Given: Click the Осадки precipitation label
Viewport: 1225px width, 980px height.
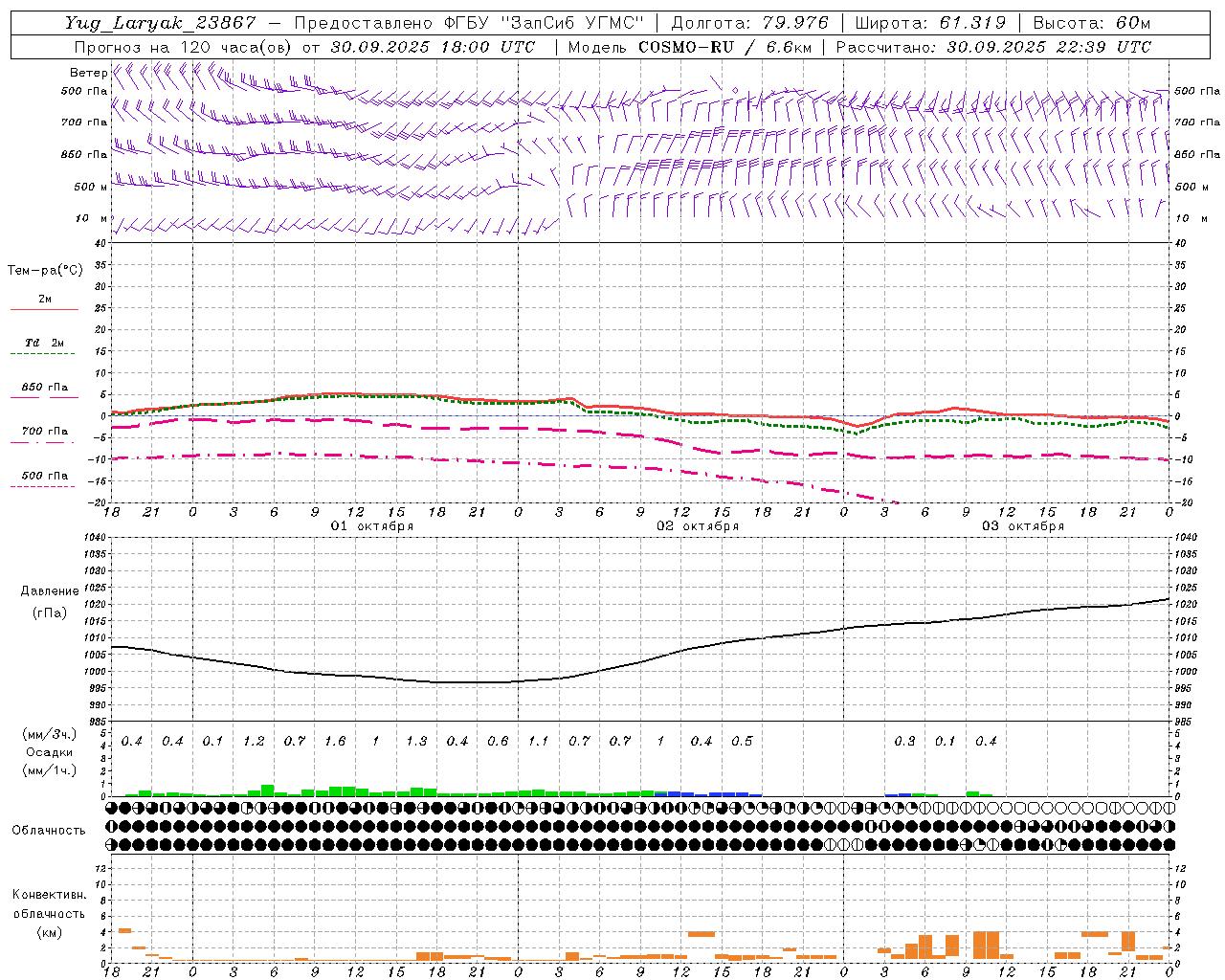Looking at the screenshot, I should 49,753.
